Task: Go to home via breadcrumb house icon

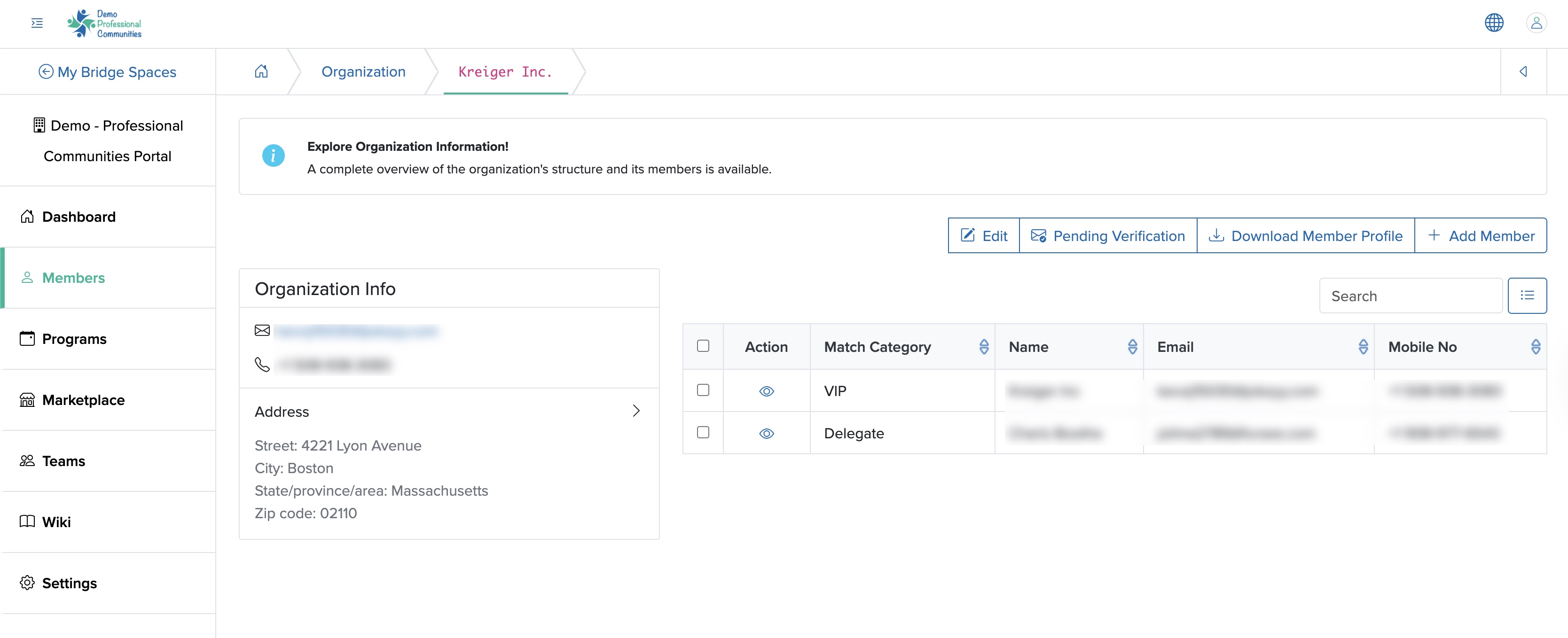Action: tap(261, 72)
